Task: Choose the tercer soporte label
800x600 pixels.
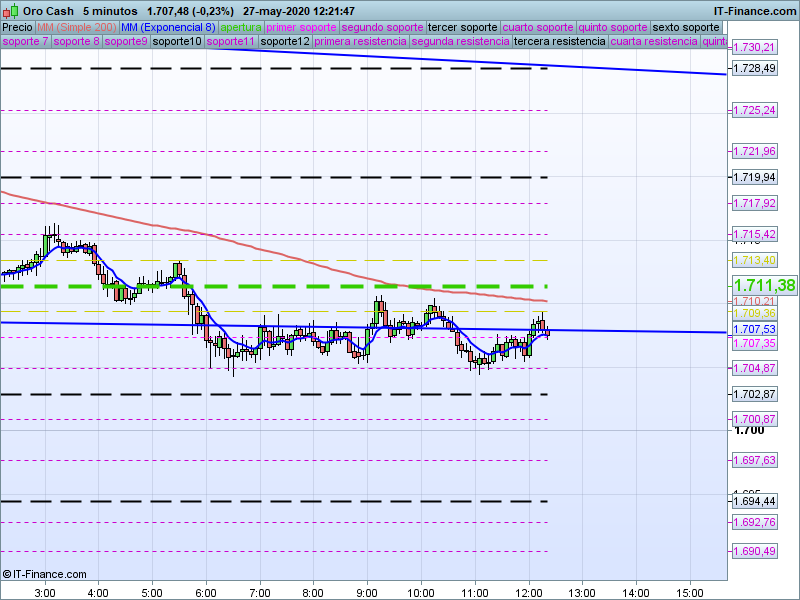Action: click(x=461, y=27)
